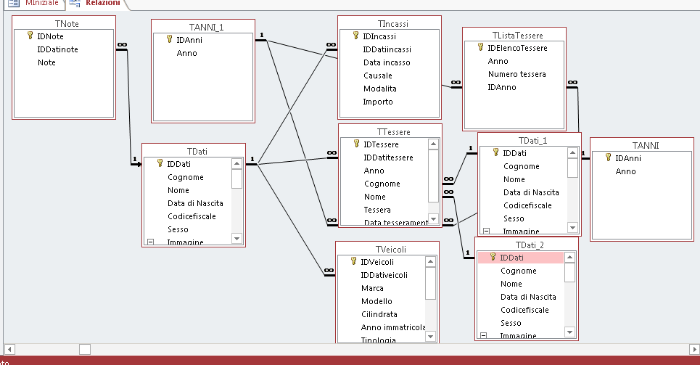700x365 pixels.
Task: Click the key icon in the TDati_2 table
Action: coord(493,257)
